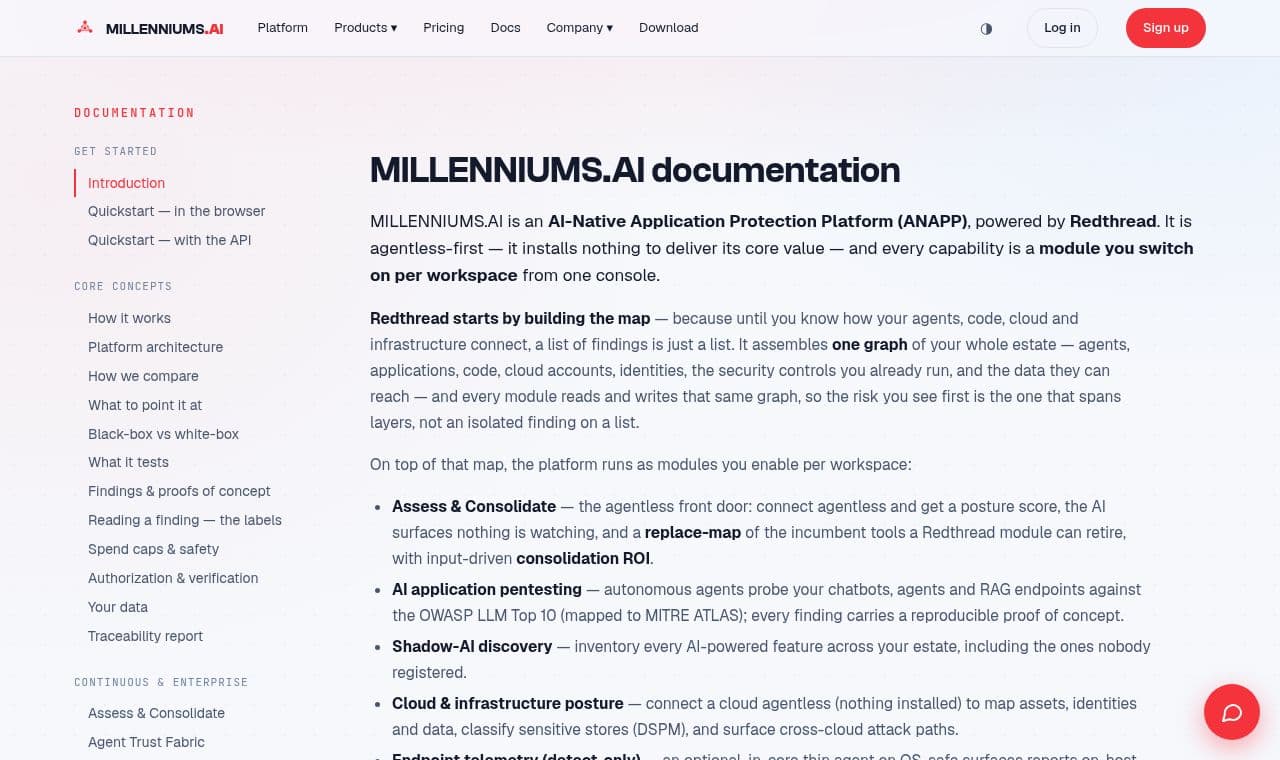Open Findings & proofs of concept

click(x=179, y=491)
